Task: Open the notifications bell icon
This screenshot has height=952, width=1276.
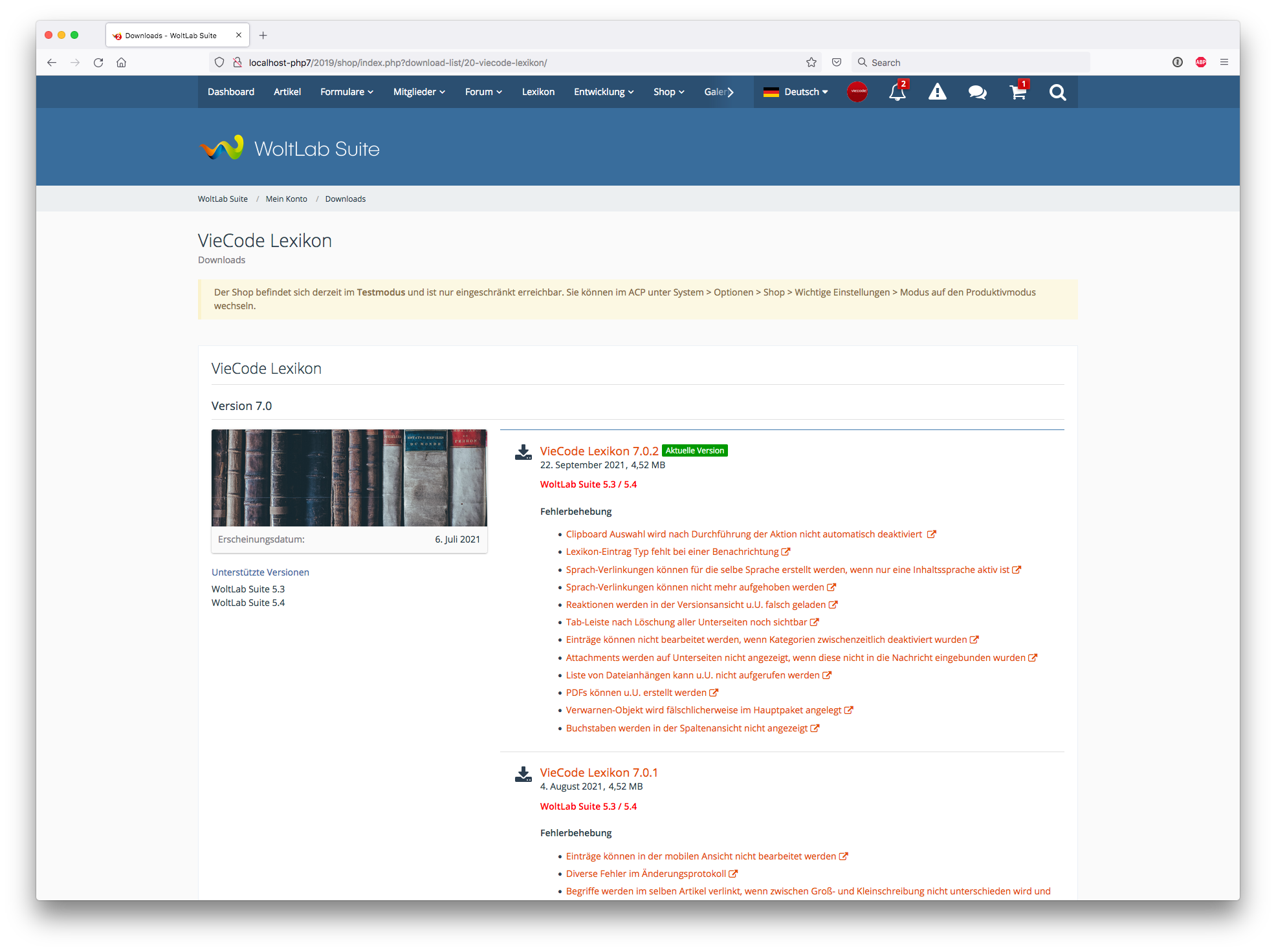Action: 897,92
